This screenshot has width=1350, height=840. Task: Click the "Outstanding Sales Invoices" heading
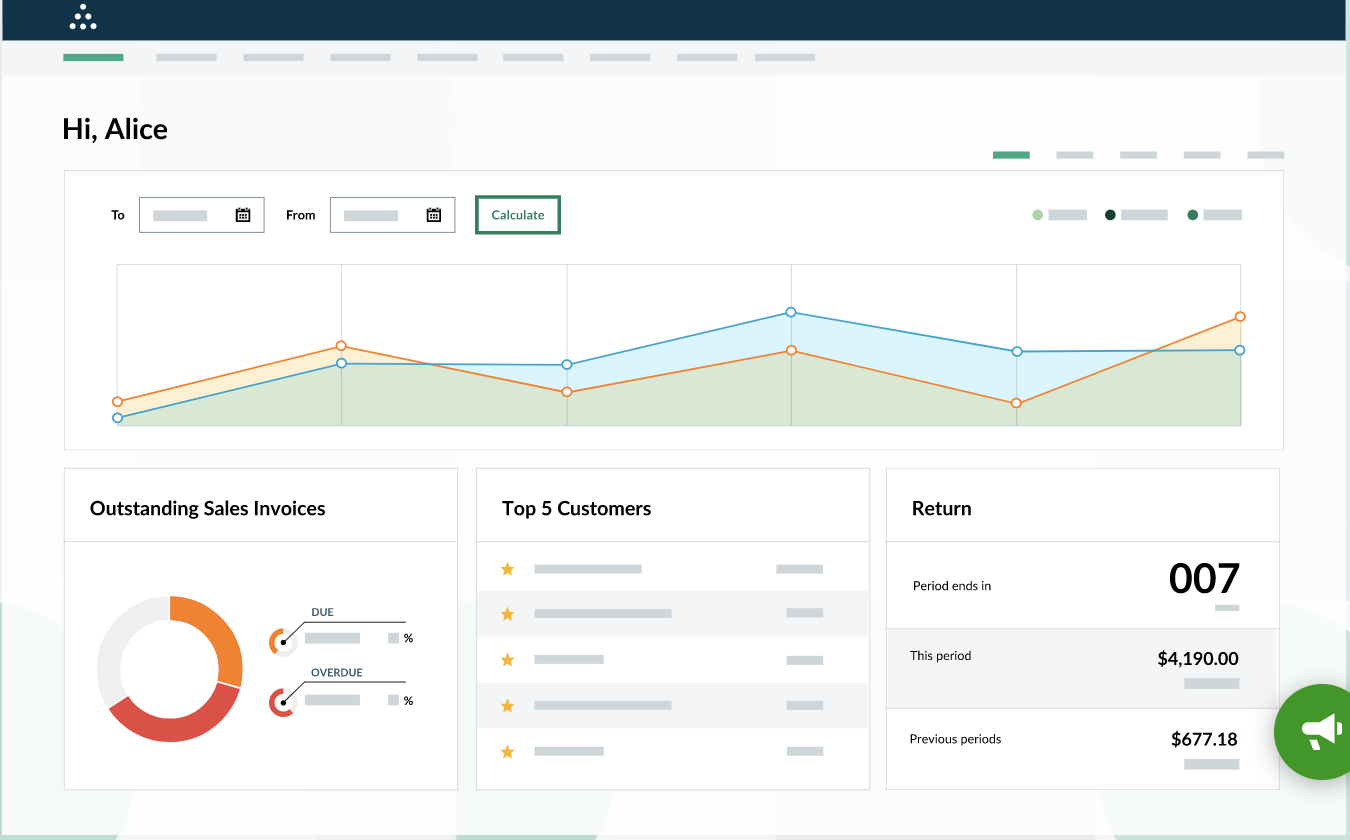click(208, 508)
